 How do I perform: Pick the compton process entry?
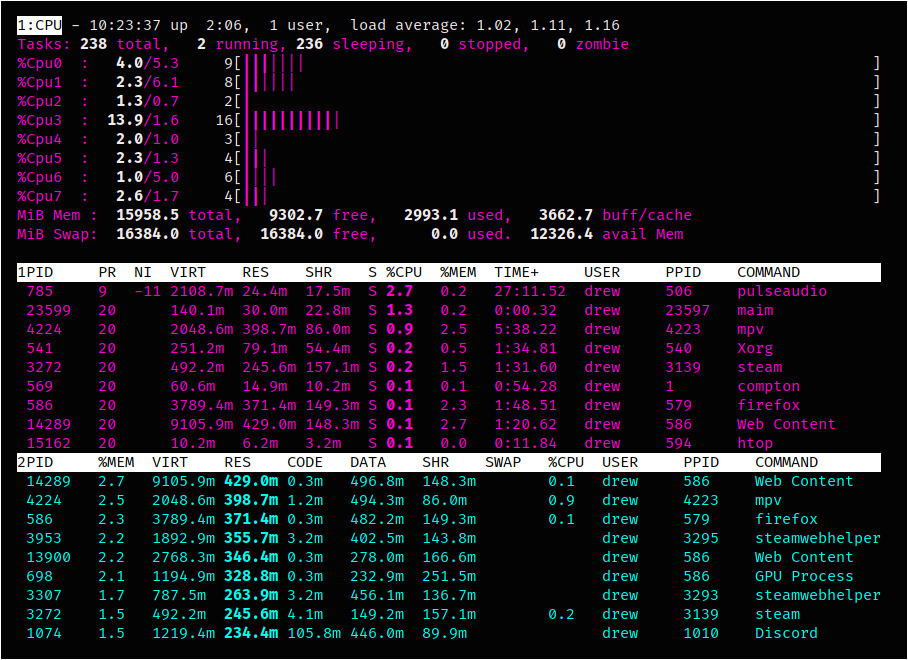click(x=768, y=386)
